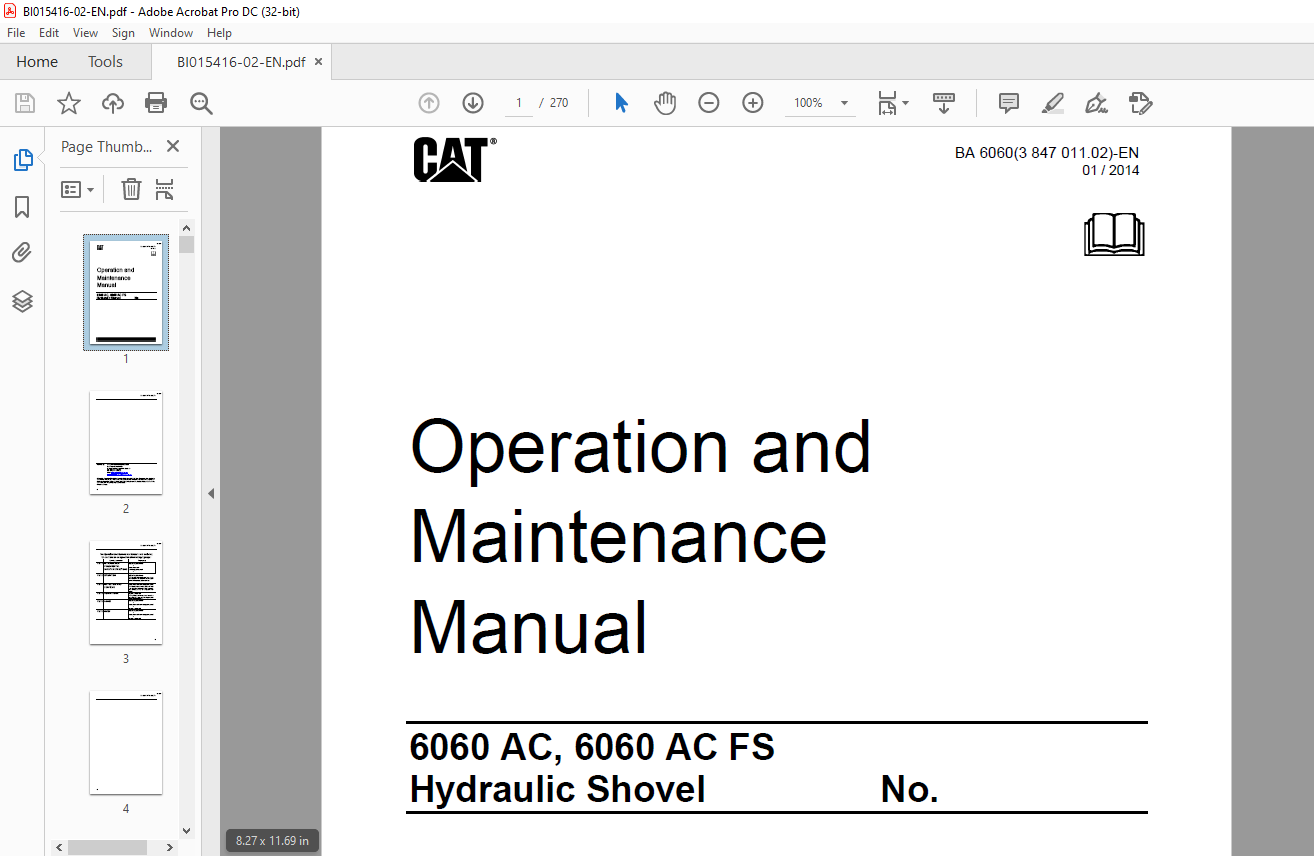Viewport: 1314px width, 856px height.
Task: Zoom out with the minus icon
Action: [709, 103]
